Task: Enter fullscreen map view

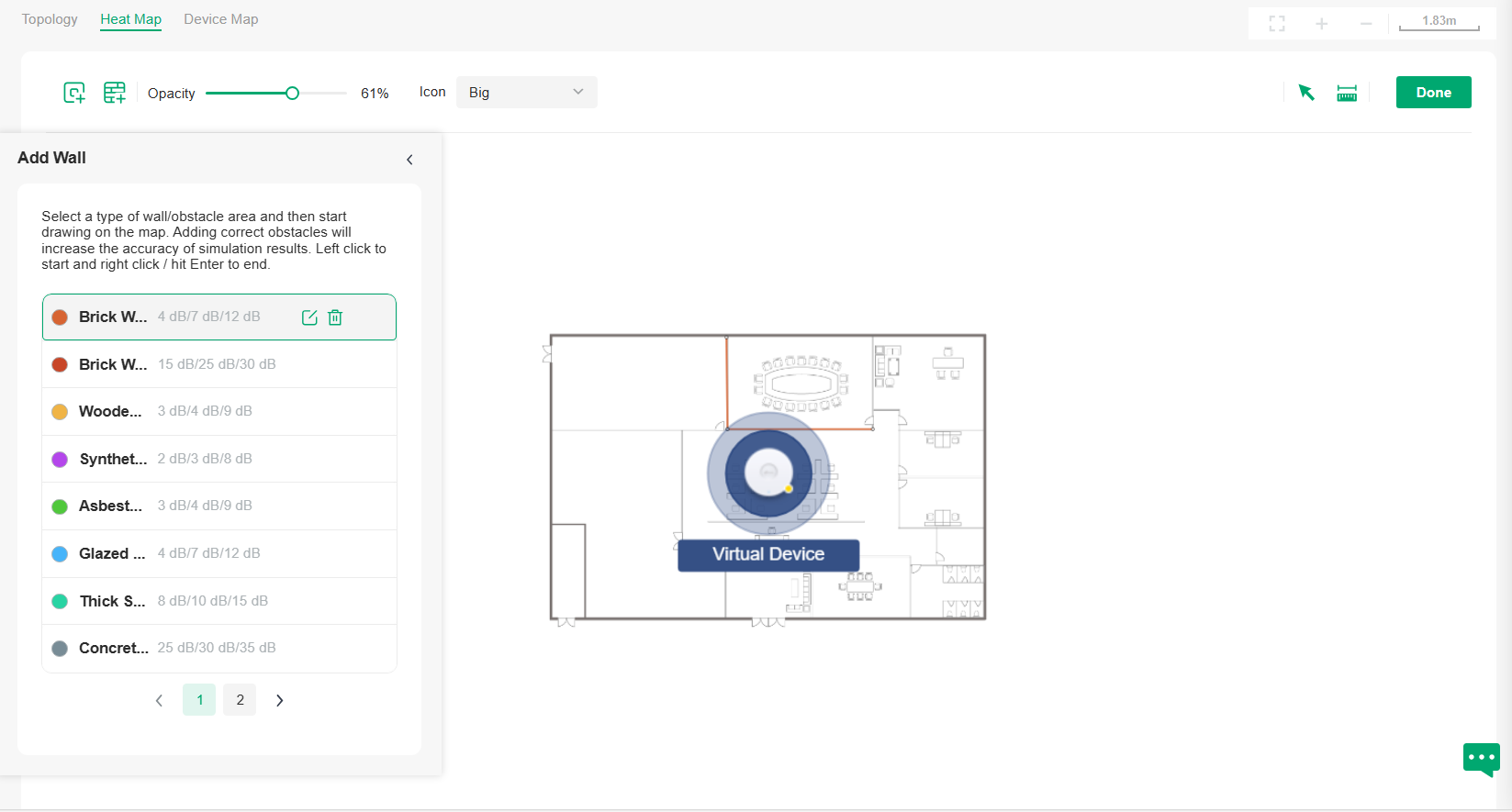Action: pyautogui.click(x=1277, y=23)
